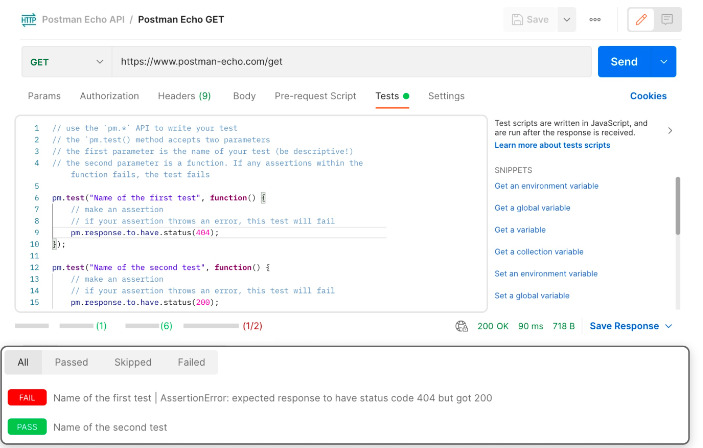This screenshot has height=448, width=703.
Task: Click the red FAIL badge
Action: [x=27, y=398]
